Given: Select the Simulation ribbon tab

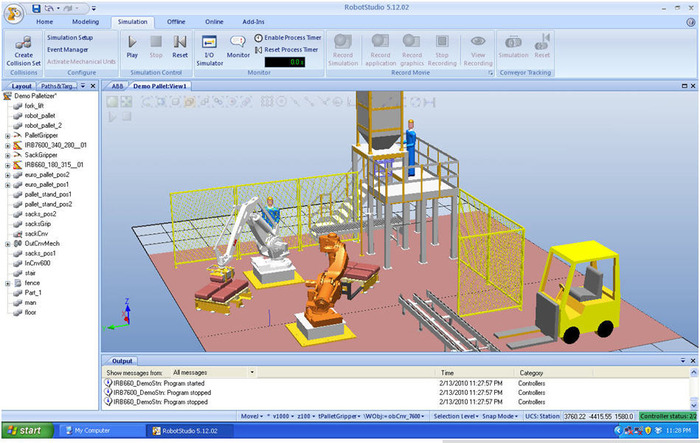Looking at the screenshot, I should tap(133, 21).
